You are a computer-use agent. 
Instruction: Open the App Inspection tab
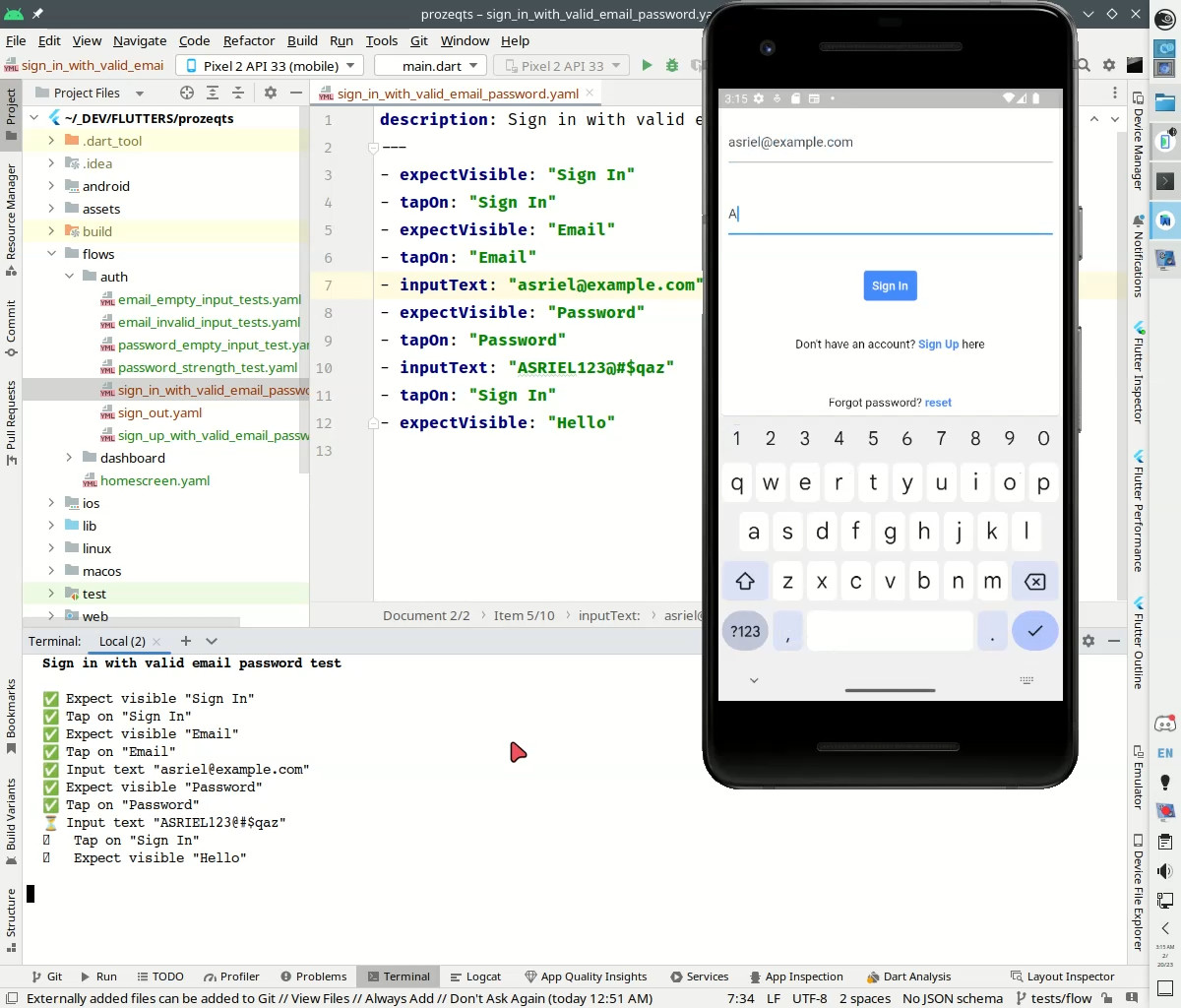[x=796, y=976]
